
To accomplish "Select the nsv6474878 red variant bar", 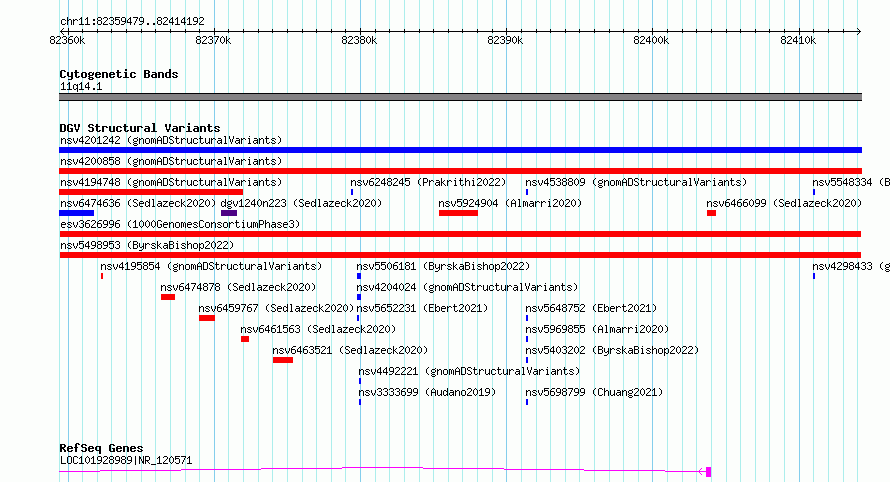I will coord(168,297).
